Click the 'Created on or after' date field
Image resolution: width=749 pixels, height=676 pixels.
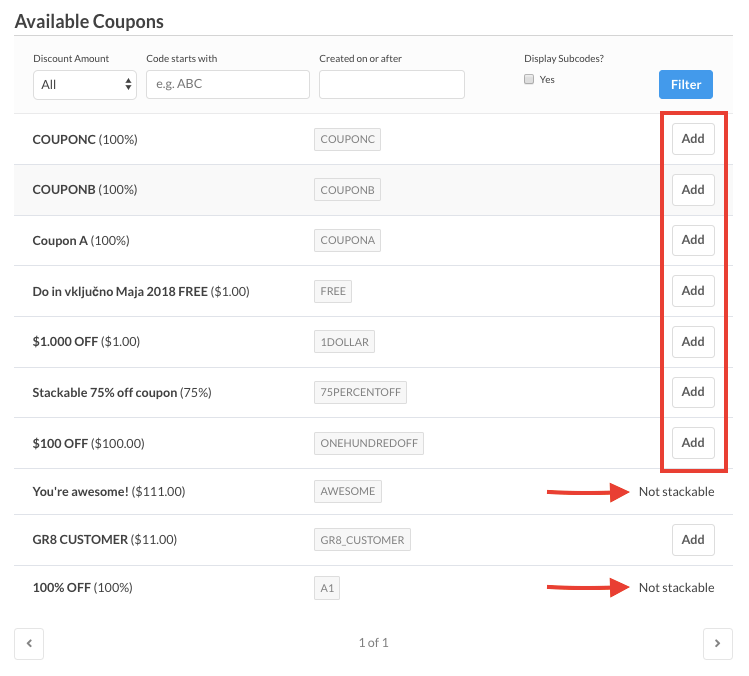[391, 85]
